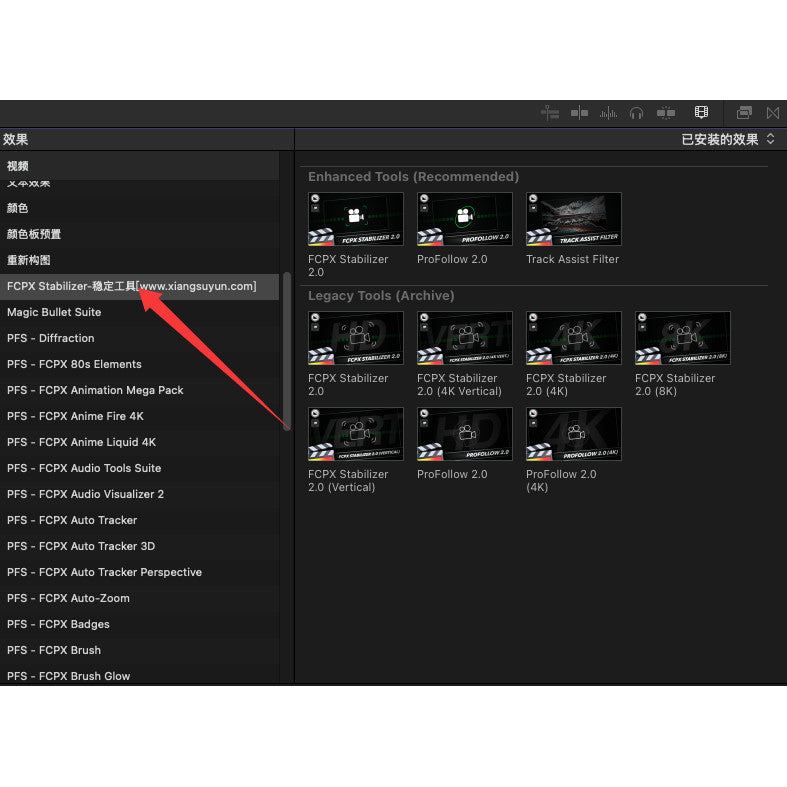787x787 pixels.
Task: Select PFS - FCPX 80s Elements
Action: (x=139, y=364)
